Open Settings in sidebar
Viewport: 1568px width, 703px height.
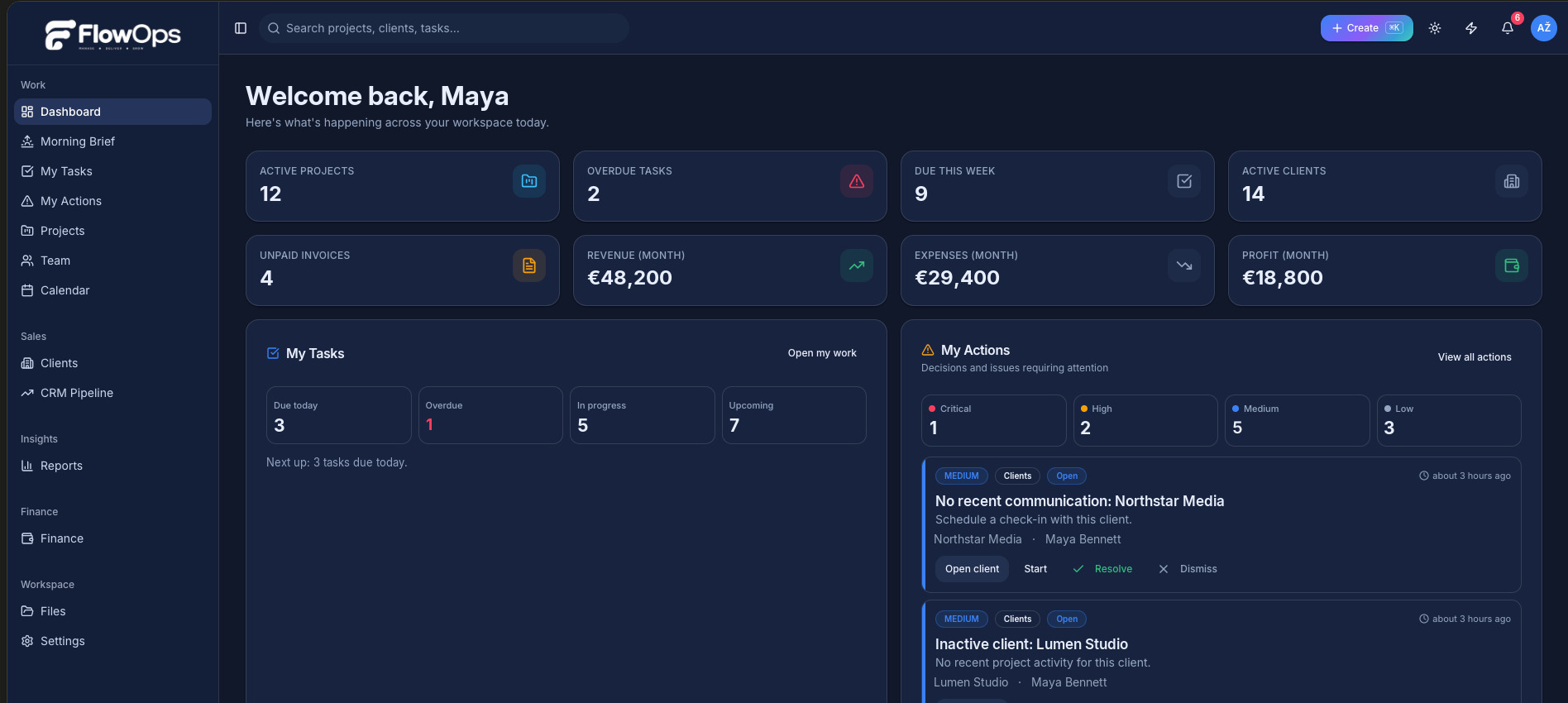click(112, 641)
